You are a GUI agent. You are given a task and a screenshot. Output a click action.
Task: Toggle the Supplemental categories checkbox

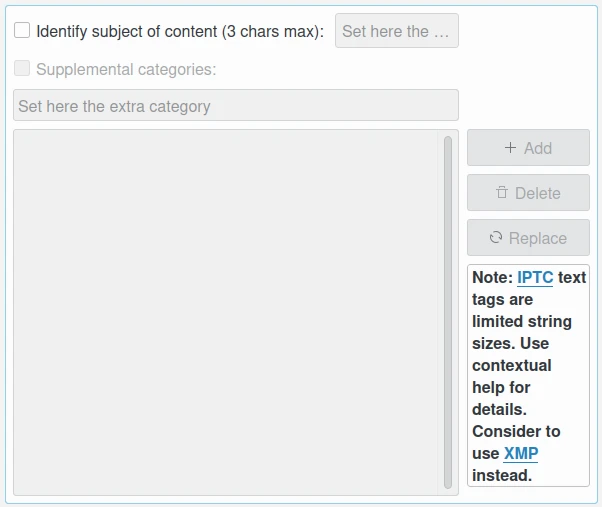point(22,69)
